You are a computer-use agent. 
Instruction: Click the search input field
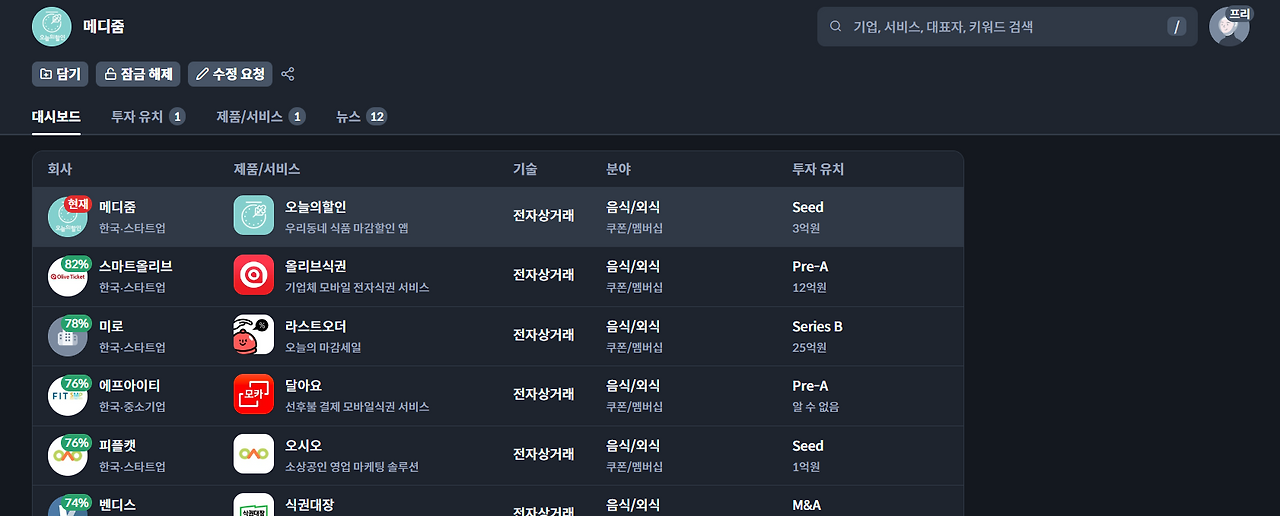point(1000,27)
